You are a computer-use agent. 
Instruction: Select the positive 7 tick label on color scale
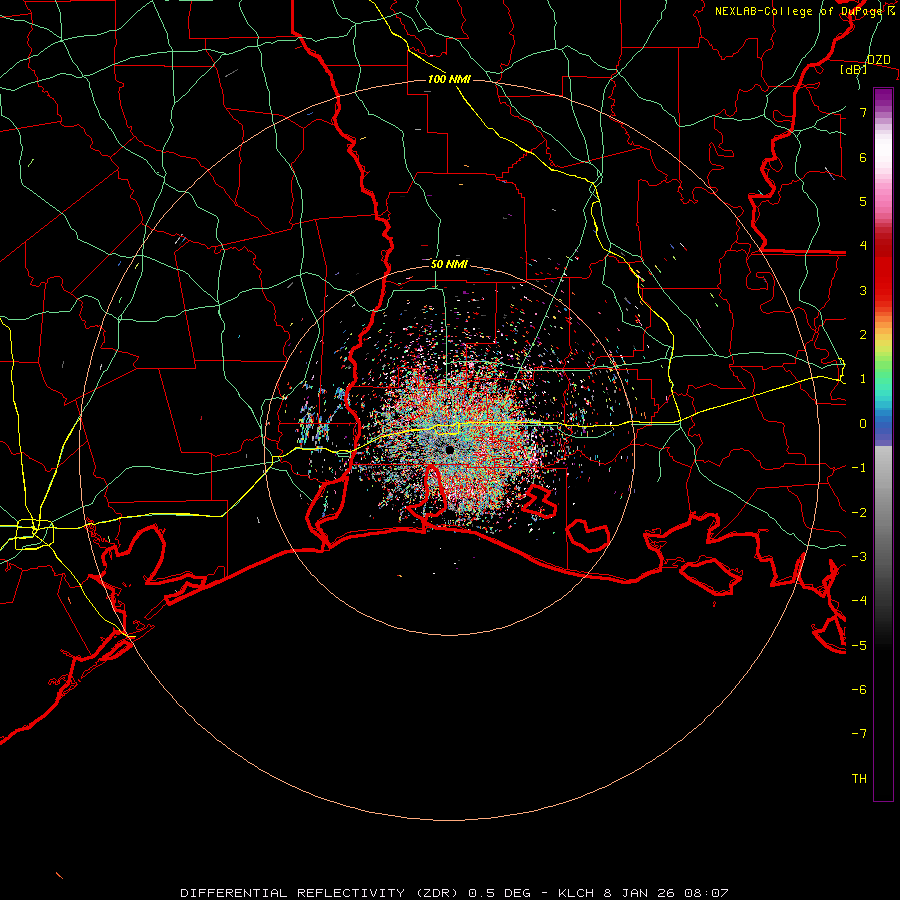[x=863, y=112]
